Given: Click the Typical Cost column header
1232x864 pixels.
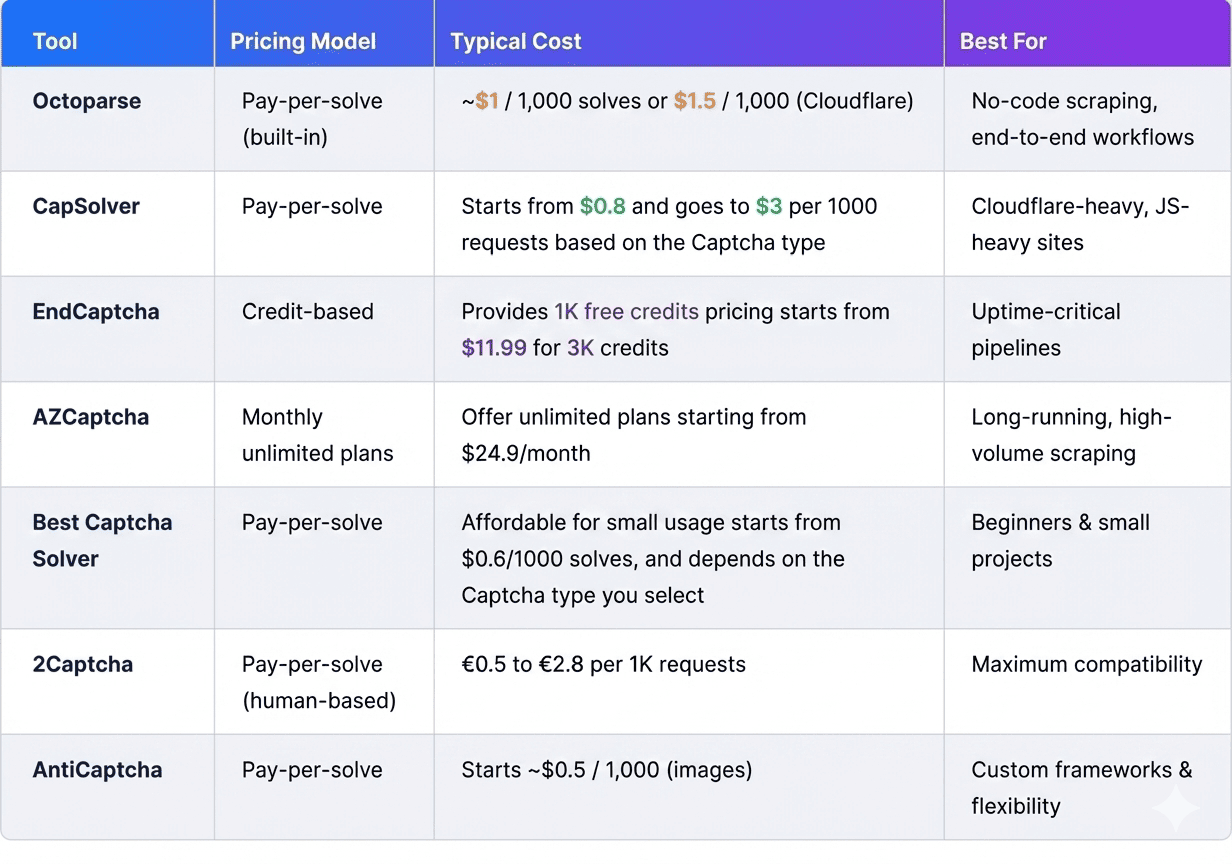Looking at the screenshot, I should (516, 42).
